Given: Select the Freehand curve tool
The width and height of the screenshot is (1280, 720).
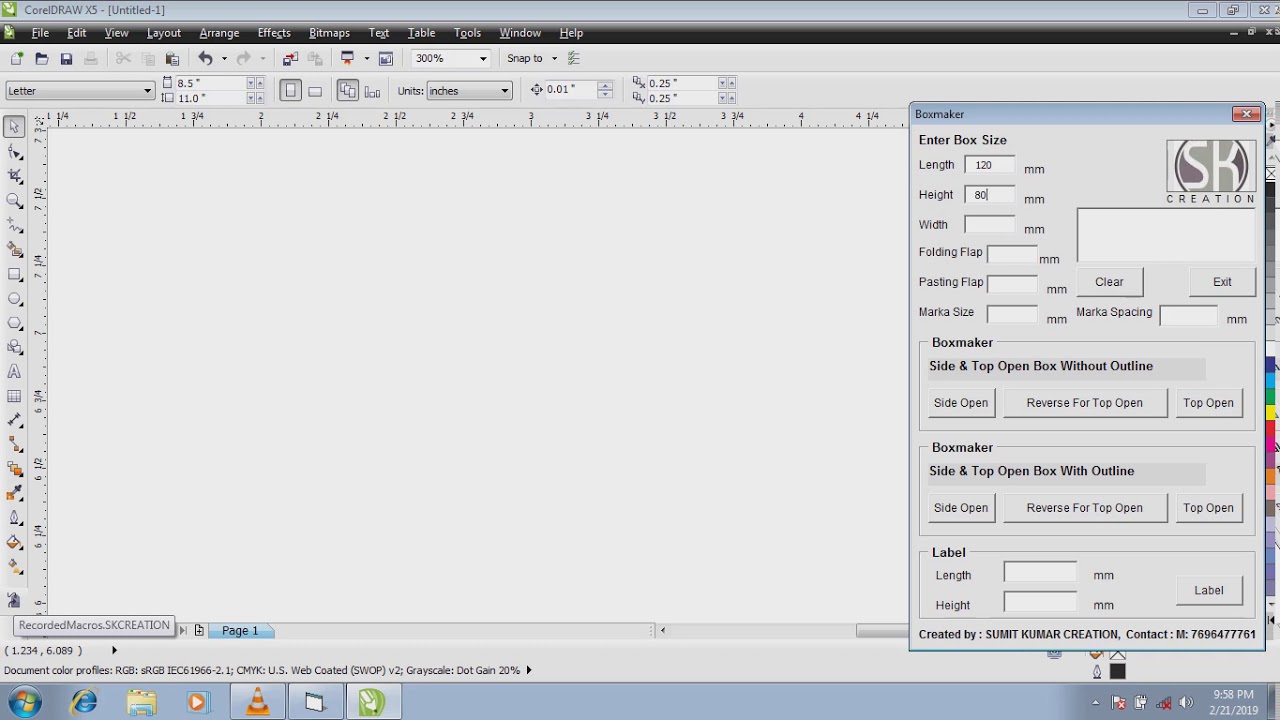Looking at the screenshot, I should pos(14,225).
